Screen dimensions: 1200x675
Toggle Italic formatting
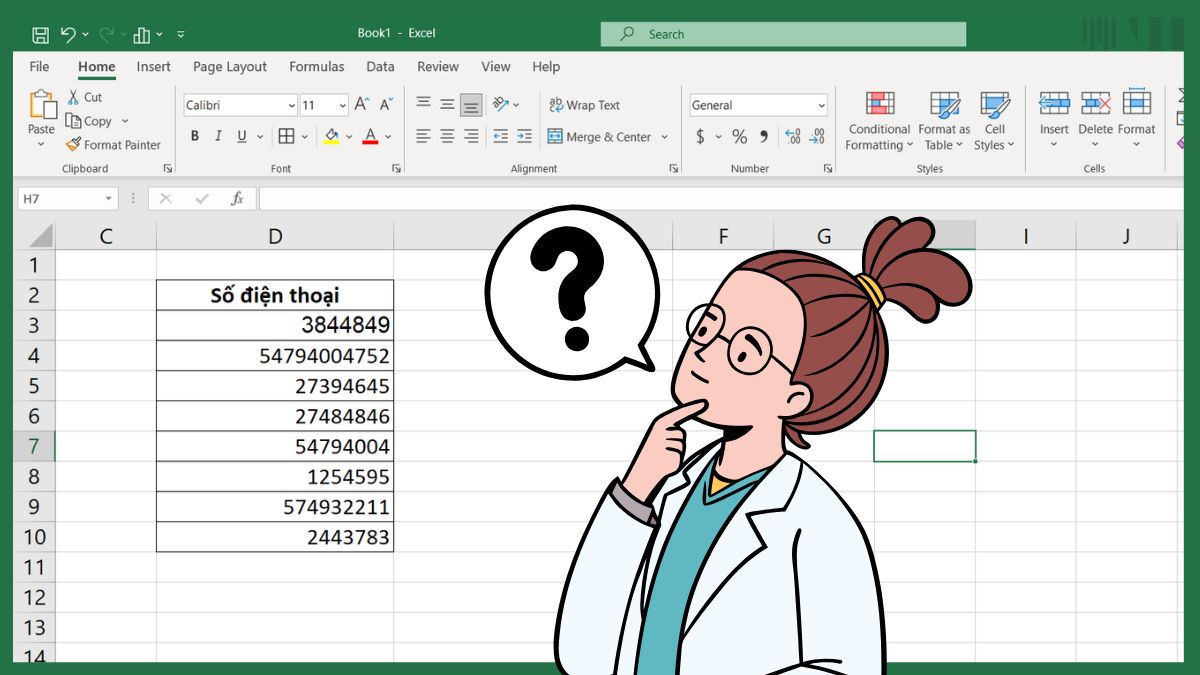click(x=218, y=137)
